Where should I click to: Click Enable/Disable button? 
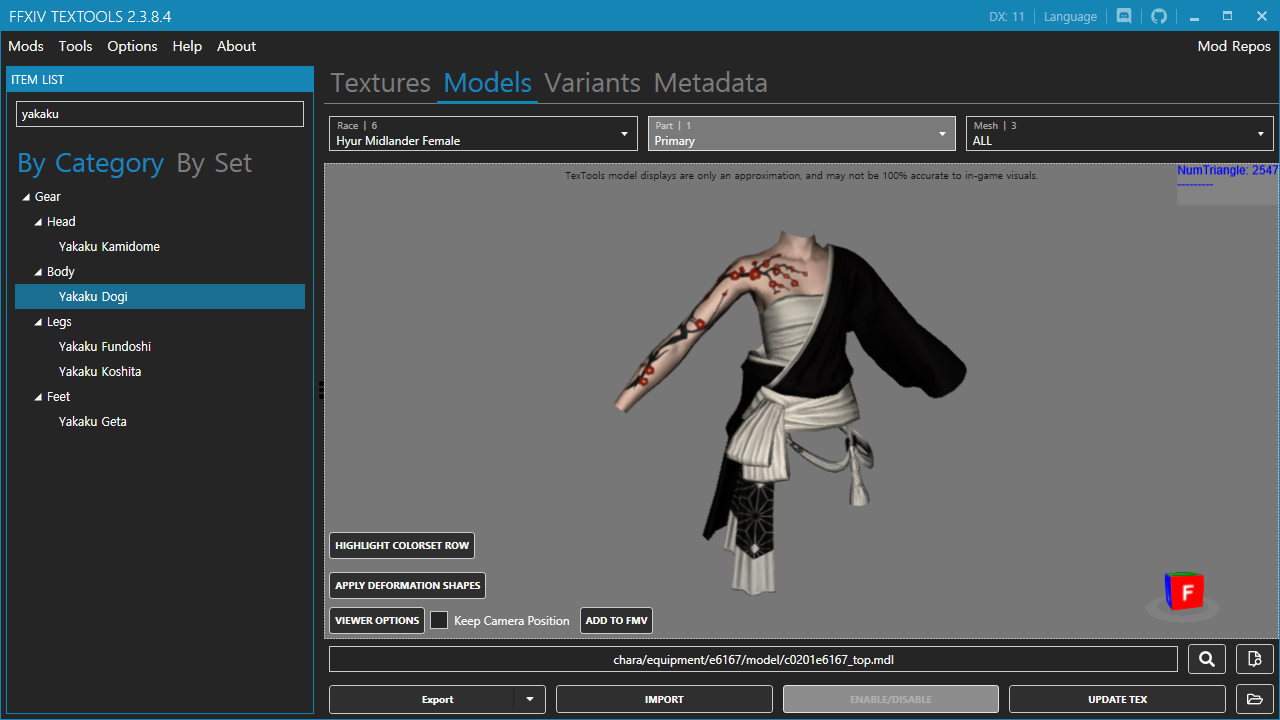[x=891, y=699]
